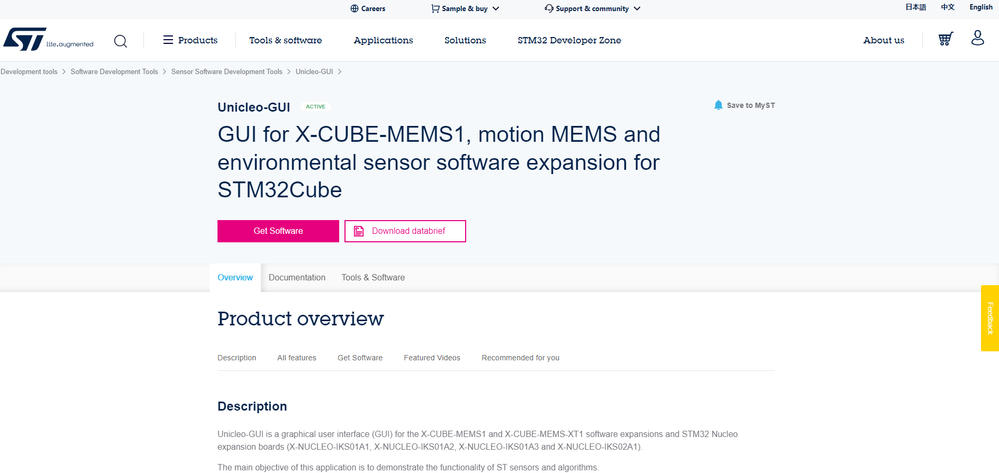The image size is (999, 473).
Task: Jump to the All features section
Action: (296, 358)
